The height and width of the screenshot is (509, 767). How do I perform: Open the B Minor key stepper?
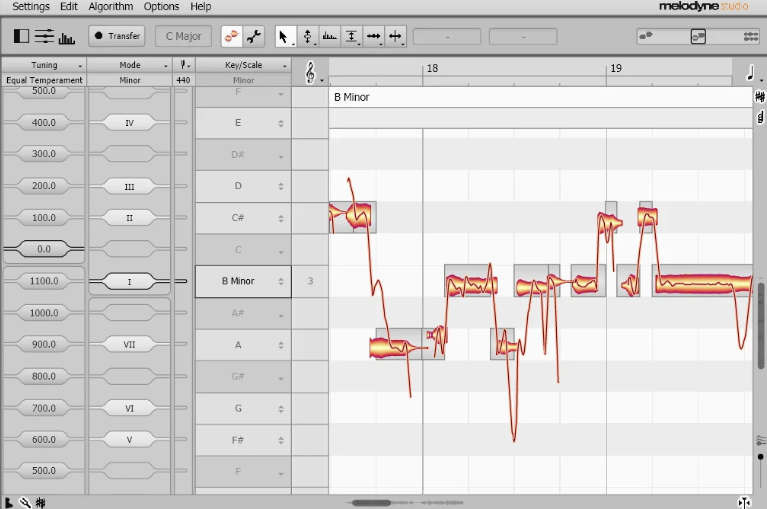[x=281, y=281]
